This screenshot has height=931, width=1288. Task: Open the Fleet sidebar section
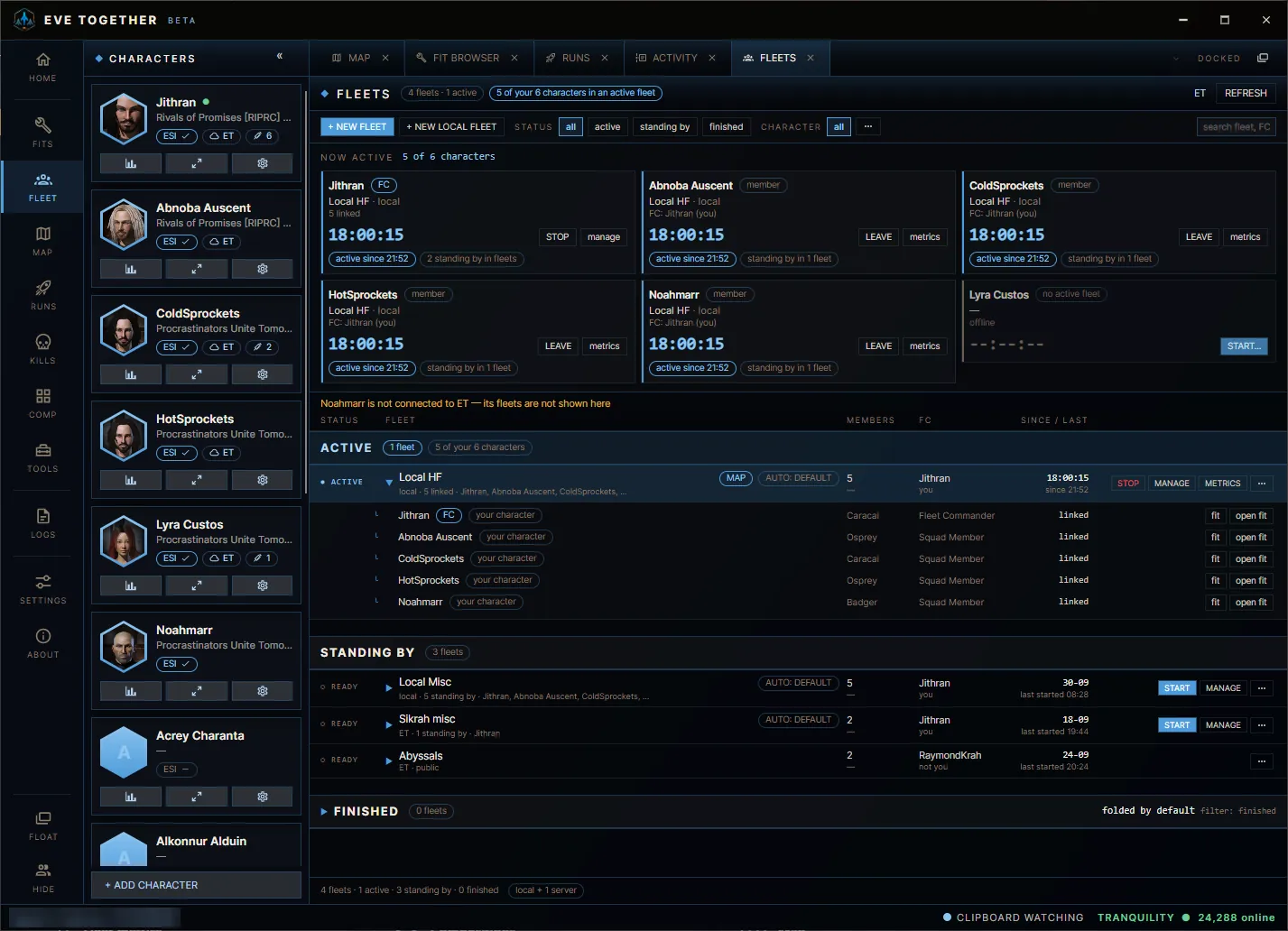click(42, 187)
